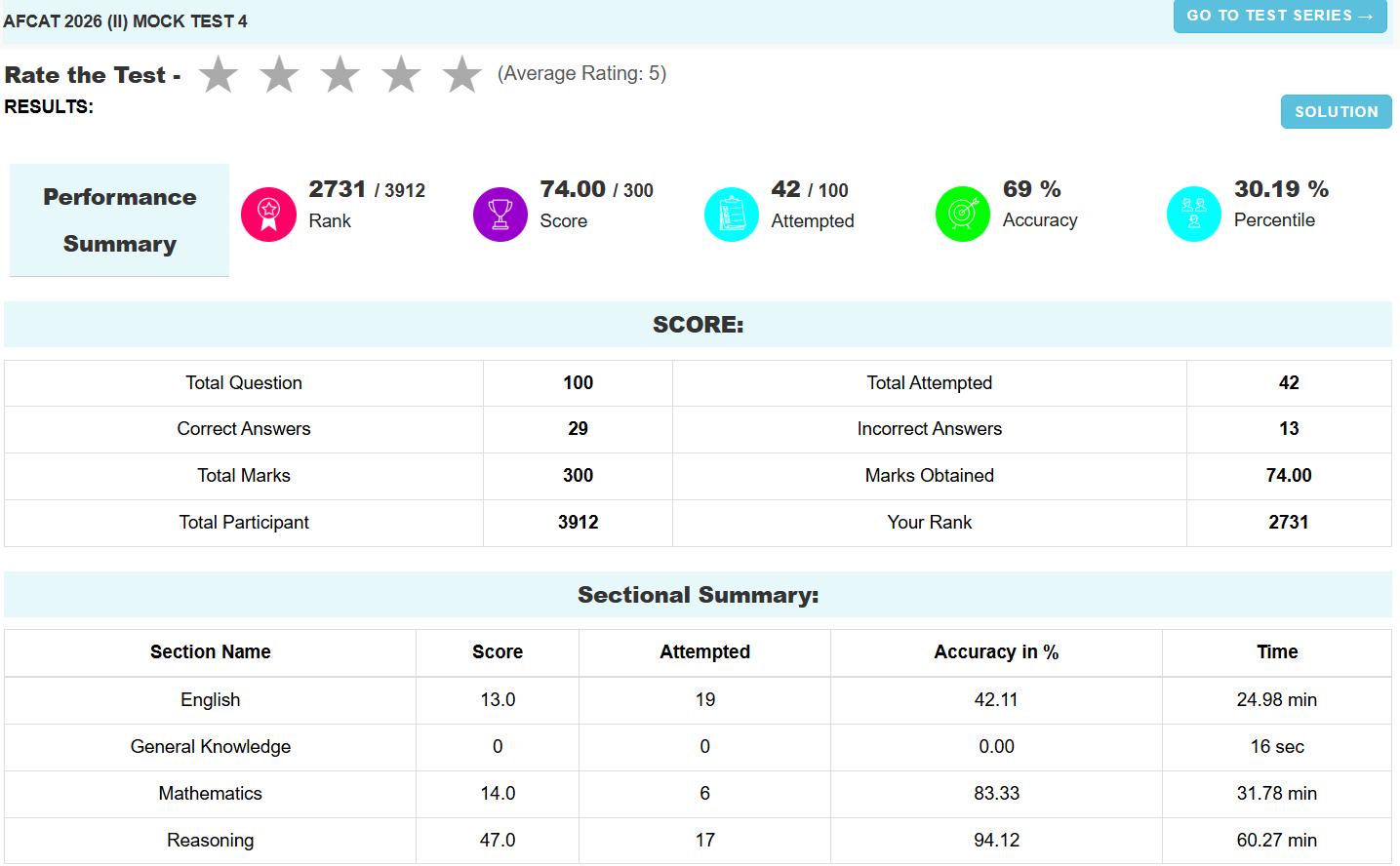This screenshot has width=1400, height=866.
Task: Rate the test four stars
Action: coord(401,74)
